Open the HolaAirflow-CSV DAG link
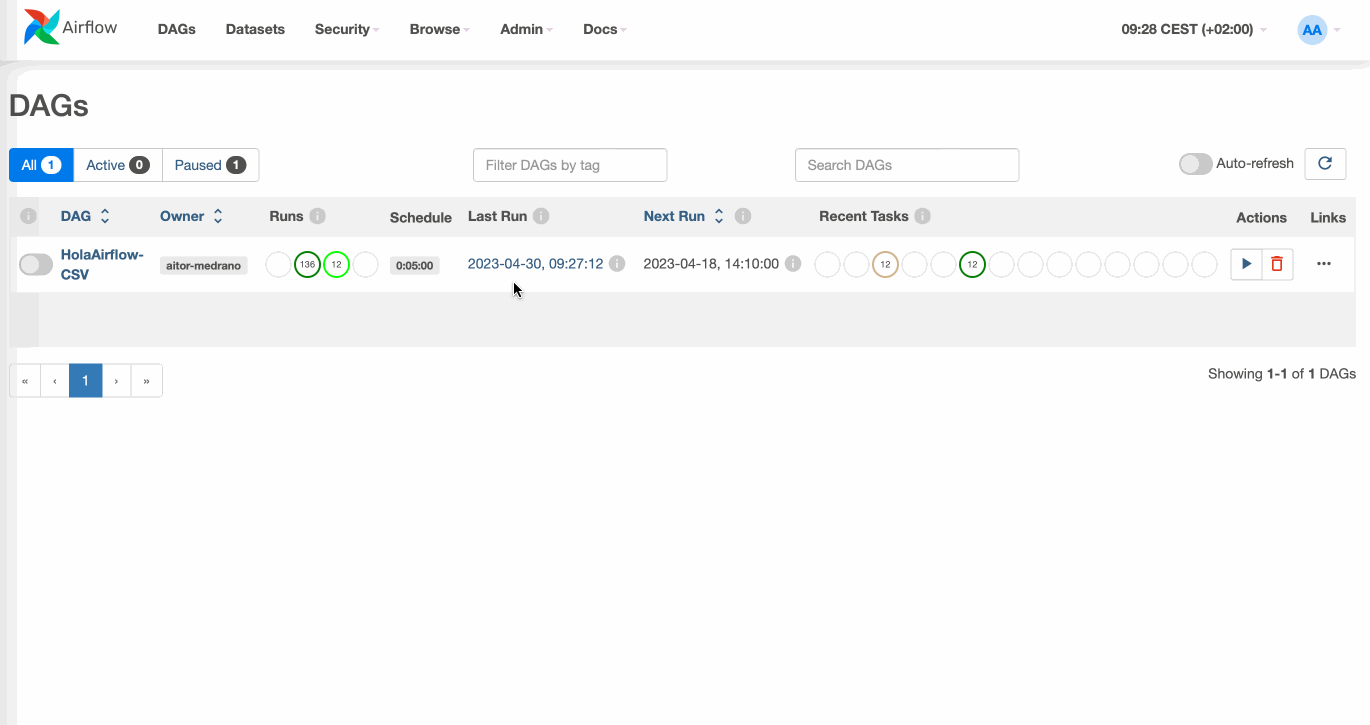 102,264
